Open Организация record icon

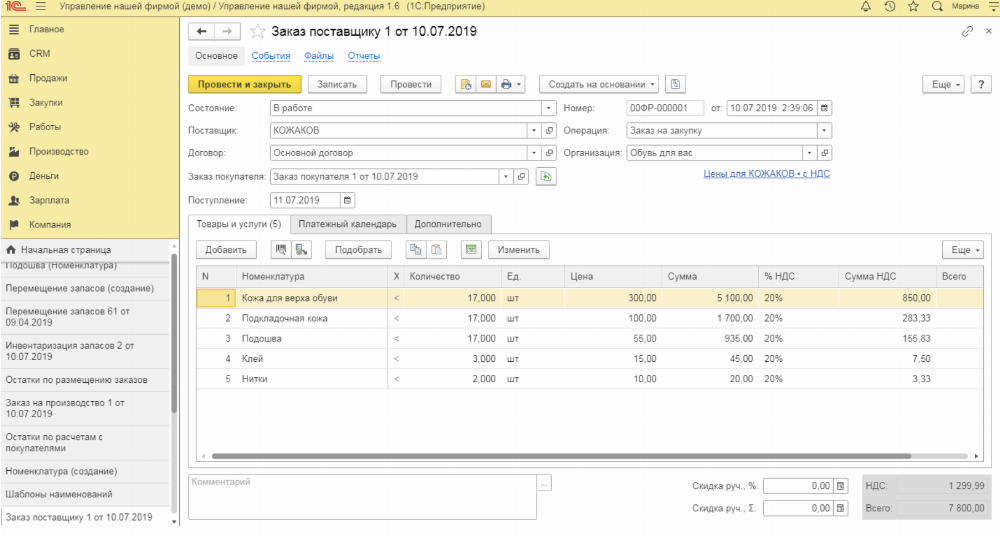pos(825,153)
